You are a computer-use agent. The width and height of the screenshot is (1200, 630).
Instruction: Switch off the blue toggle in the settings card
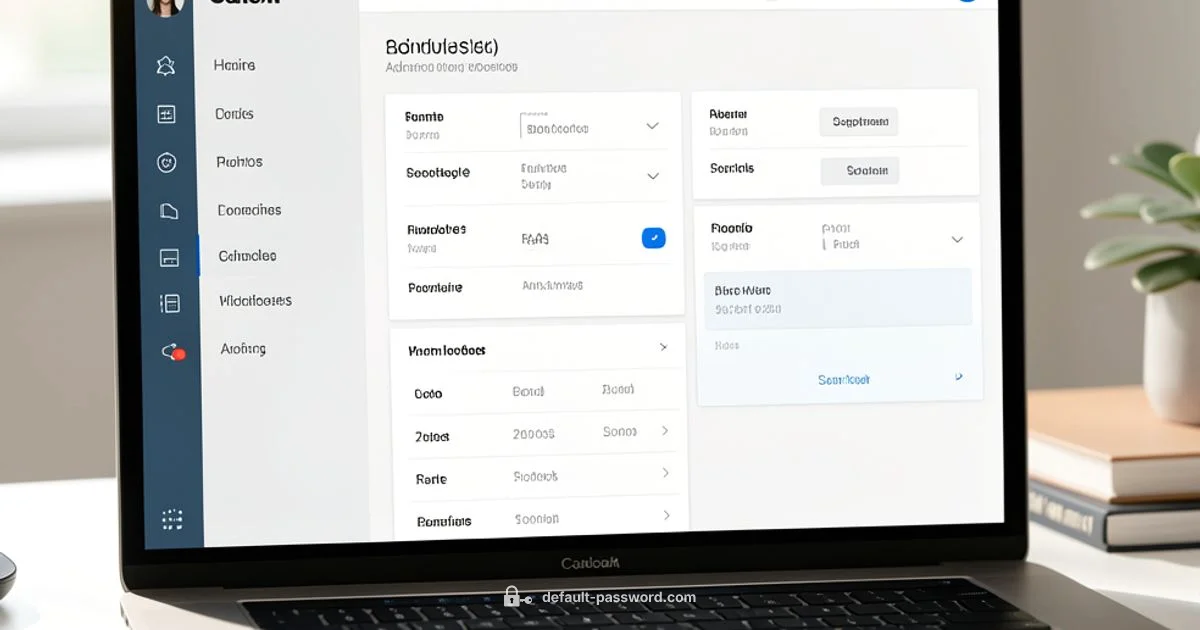(x=653, y=238)
